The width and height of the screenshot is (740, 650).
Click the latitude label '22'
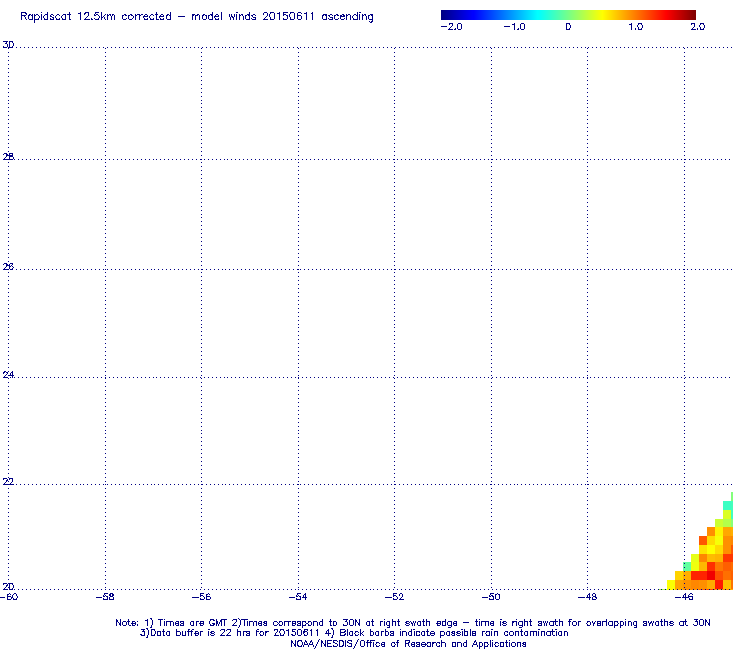click(x=8, y=481)
